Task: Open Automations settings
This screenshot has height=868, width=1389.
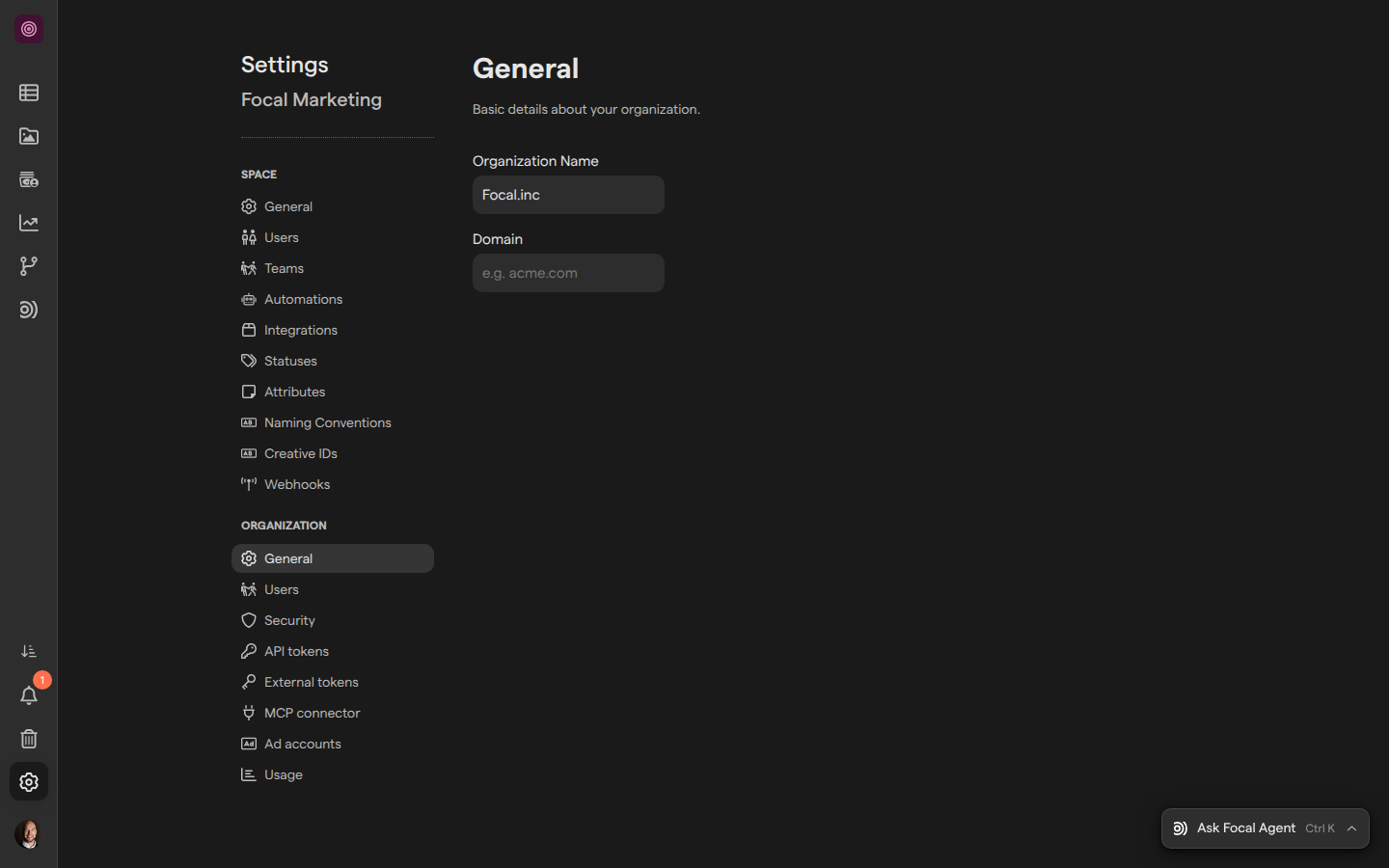Action: pyautogui.click(x=333, y=299)
